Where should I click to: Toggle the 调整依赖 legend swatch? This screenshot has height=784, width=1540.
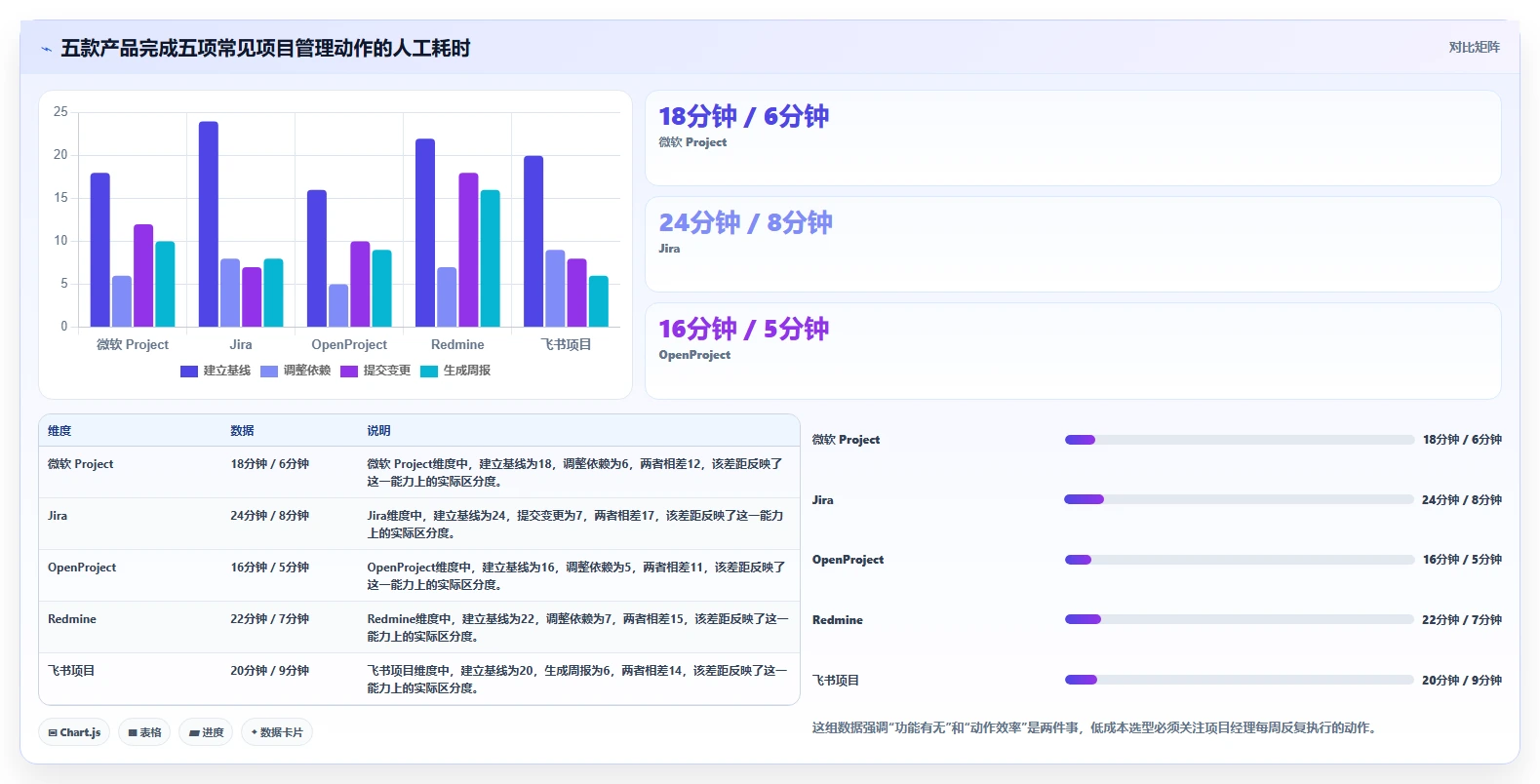coord(269,372)
